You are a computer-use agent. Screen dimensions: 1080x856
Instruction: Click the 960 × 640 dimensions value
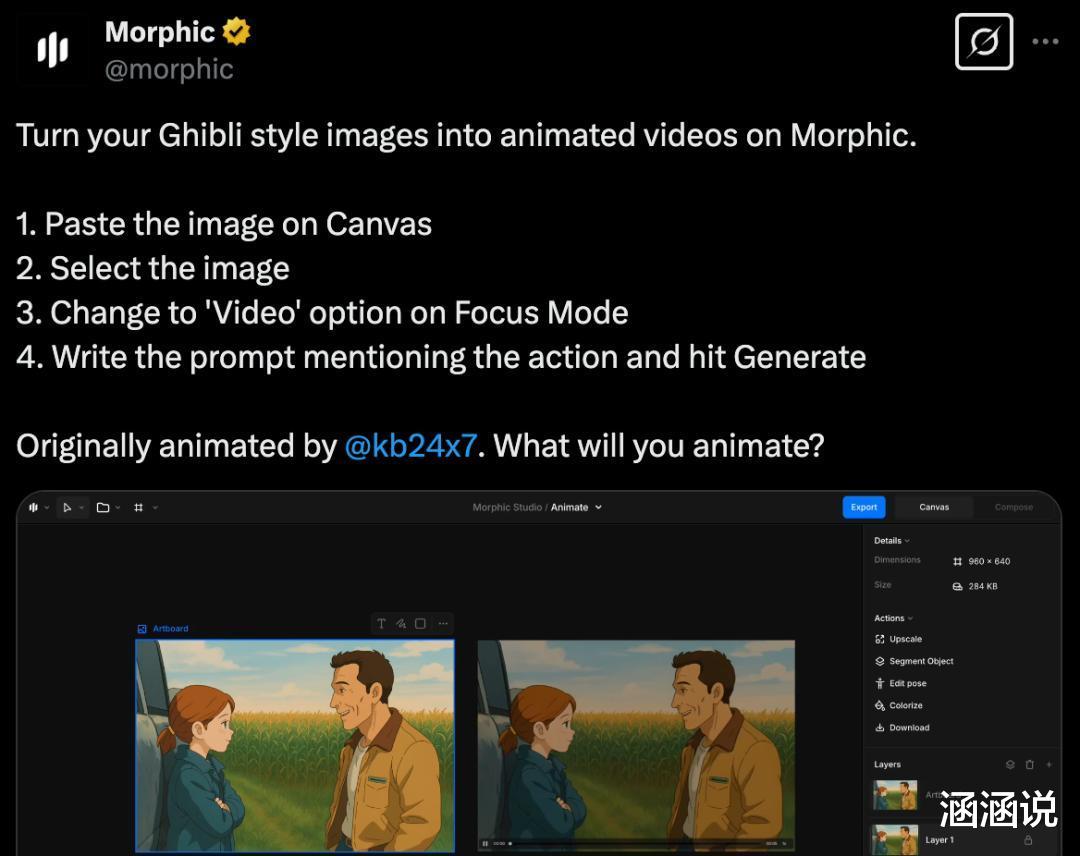(989, 561)
